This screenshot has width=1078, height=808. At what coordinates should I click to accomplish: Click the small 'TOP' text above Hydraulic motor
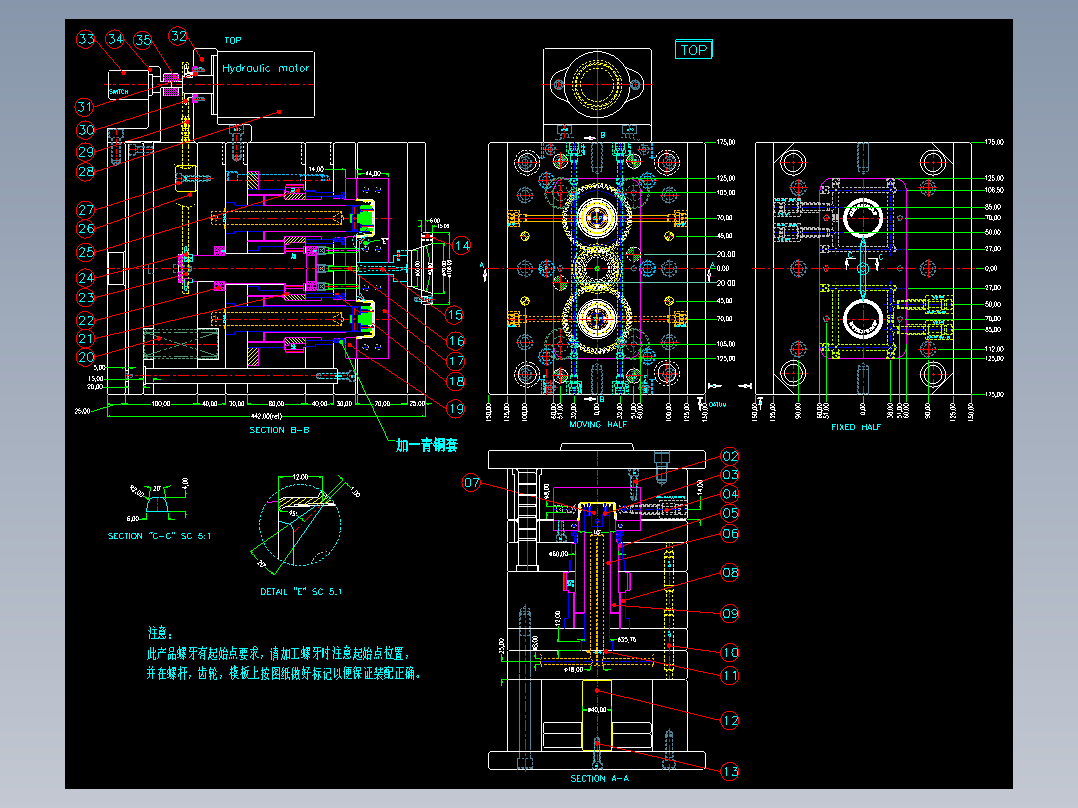233,41
